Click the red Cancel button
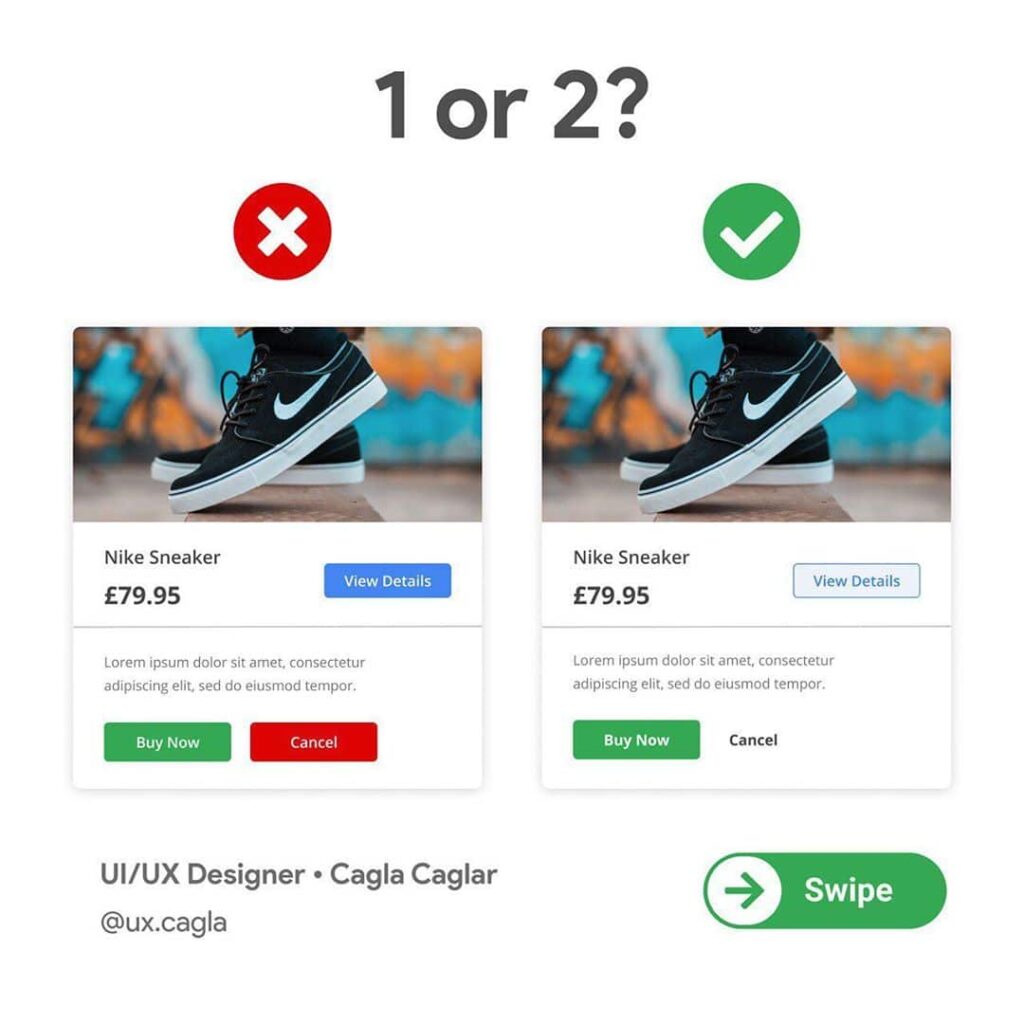 coord(313,742)
